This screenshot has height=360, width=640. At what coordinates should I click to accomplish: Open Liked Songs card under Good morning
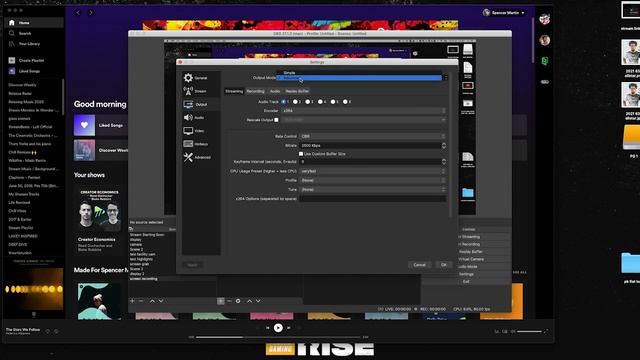100,125
